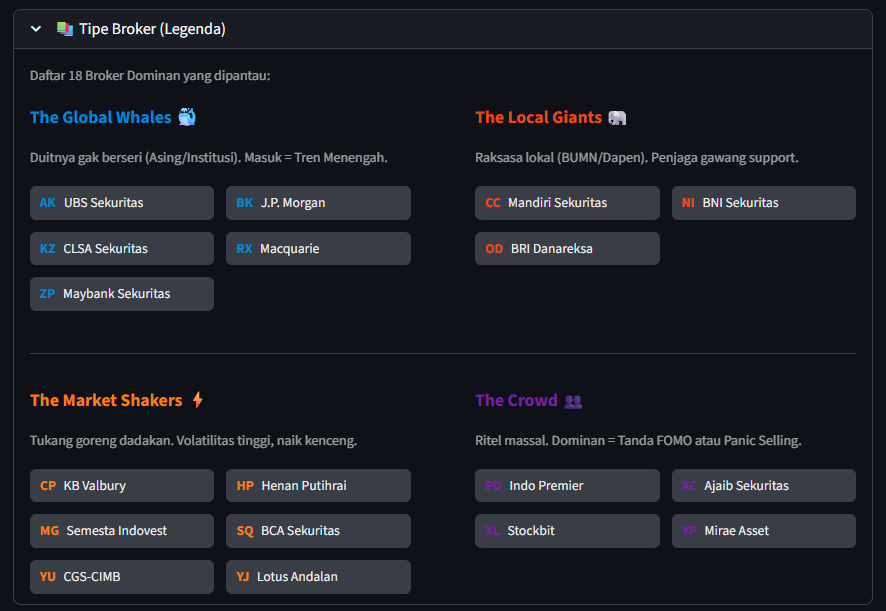This screenshot has height=611, width=886.
Task: Select the SQ BCA Sekuritas chip
Action: point(318,531)
